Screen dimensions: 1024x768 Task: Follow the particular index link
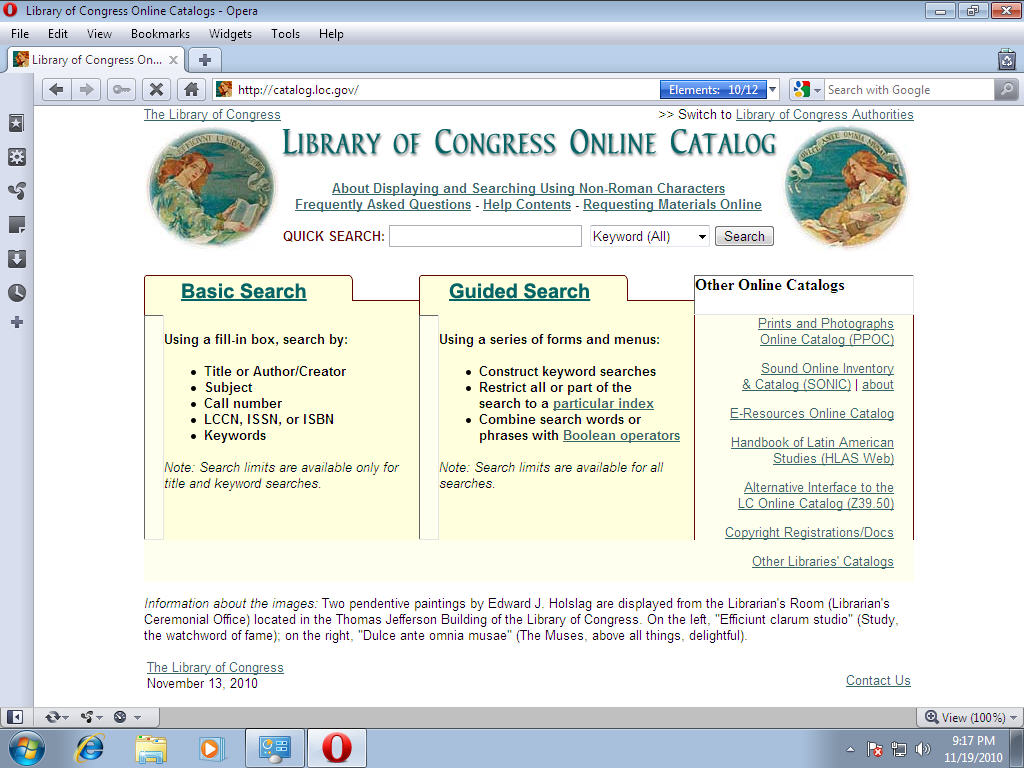(603, 404)
